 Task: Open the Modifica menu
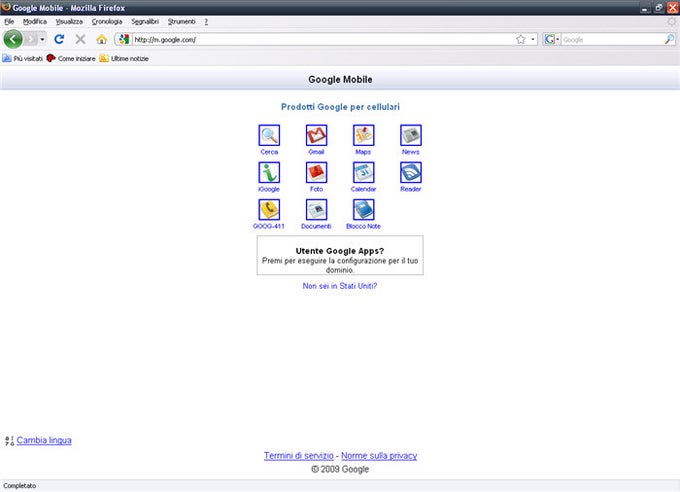35,22
